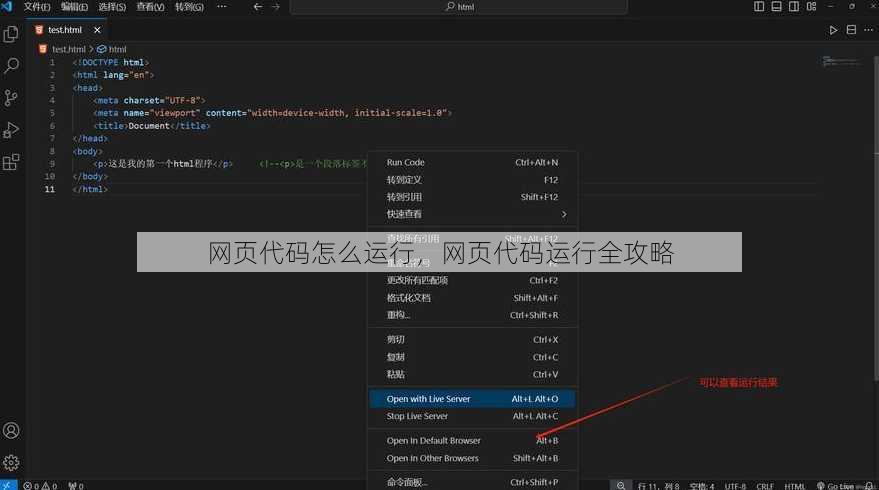Open html breadcrumb symbol dropdown
879x490 pixels.
(117, 49)
